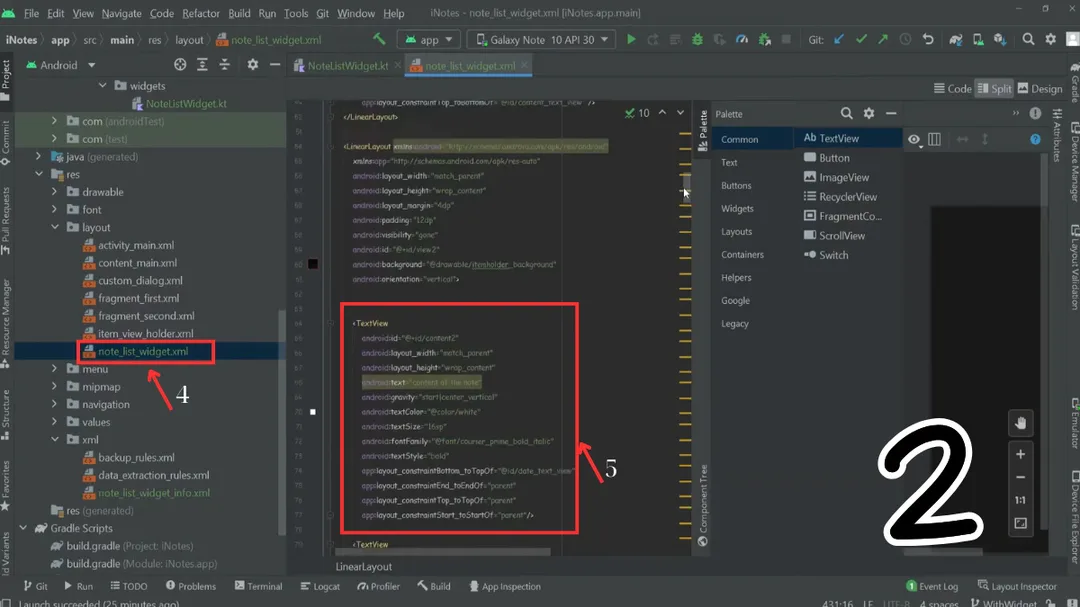Switch editor to Design view mode
Viewport: 1080px width, 607px height.
tap(1039, 89)
